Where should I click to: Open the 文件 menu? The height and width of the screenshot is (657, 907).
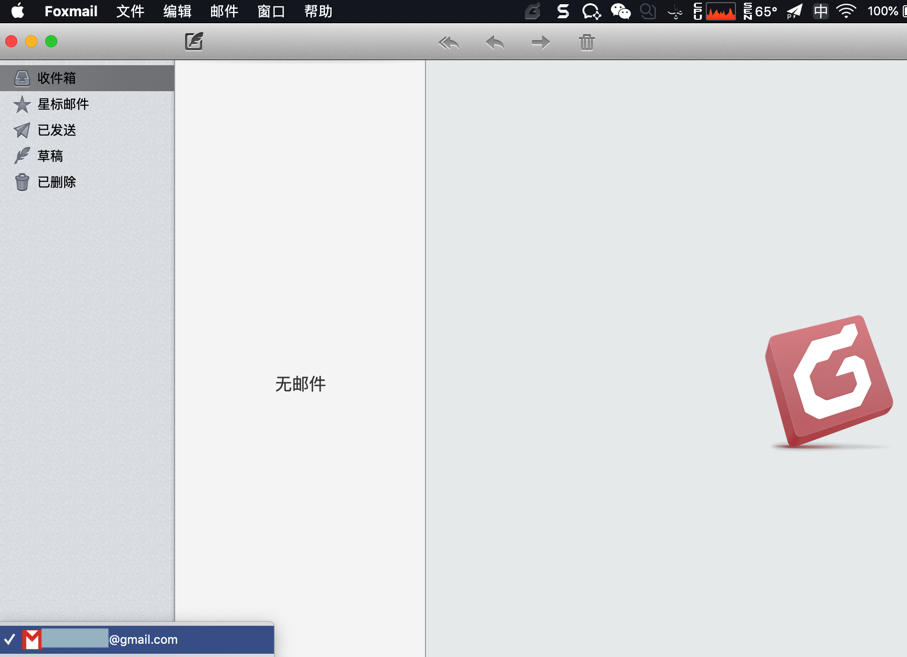click(x=130, y=11)
